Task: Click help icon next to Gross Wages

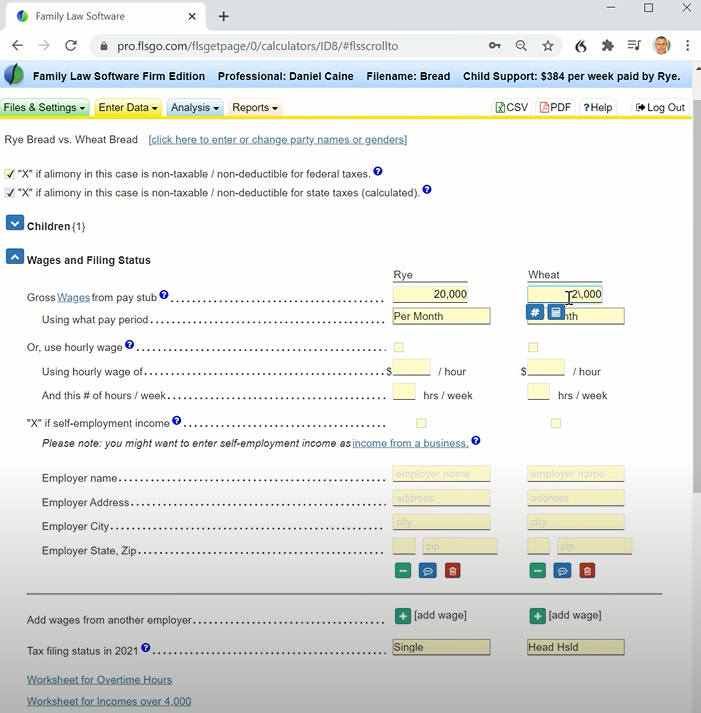Action: [164, 296]
